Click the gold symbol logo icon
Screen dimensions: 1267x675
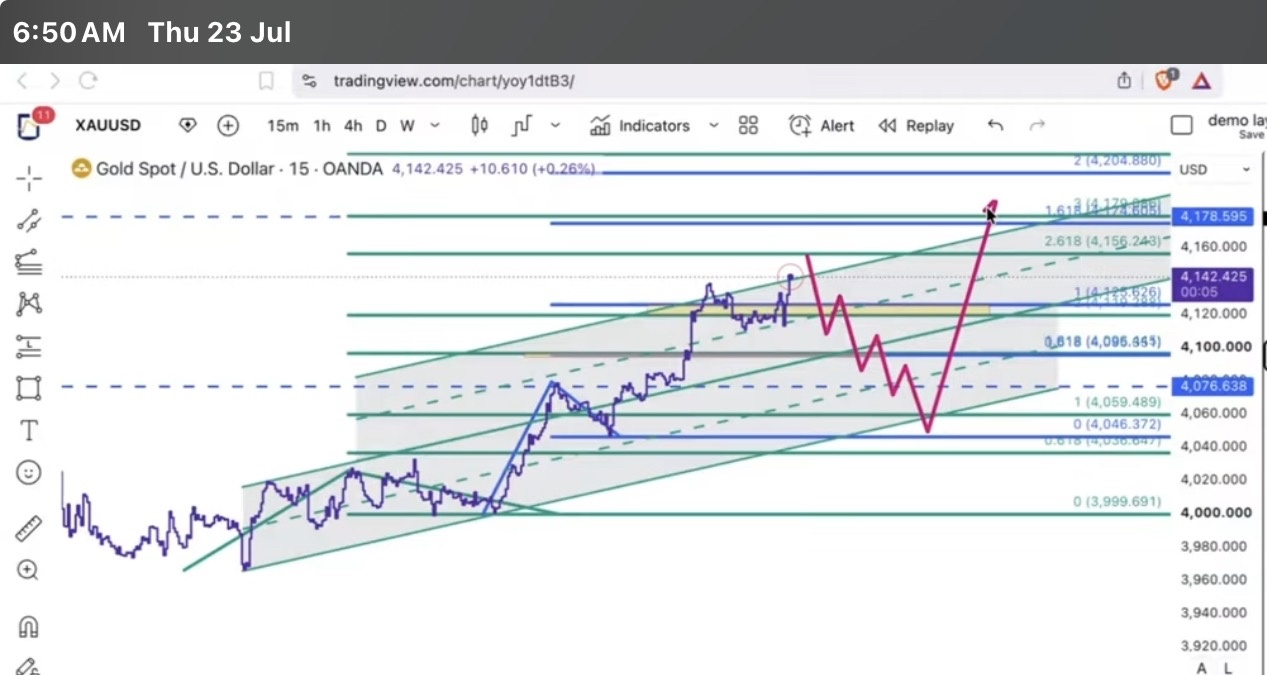click(81, 169)
